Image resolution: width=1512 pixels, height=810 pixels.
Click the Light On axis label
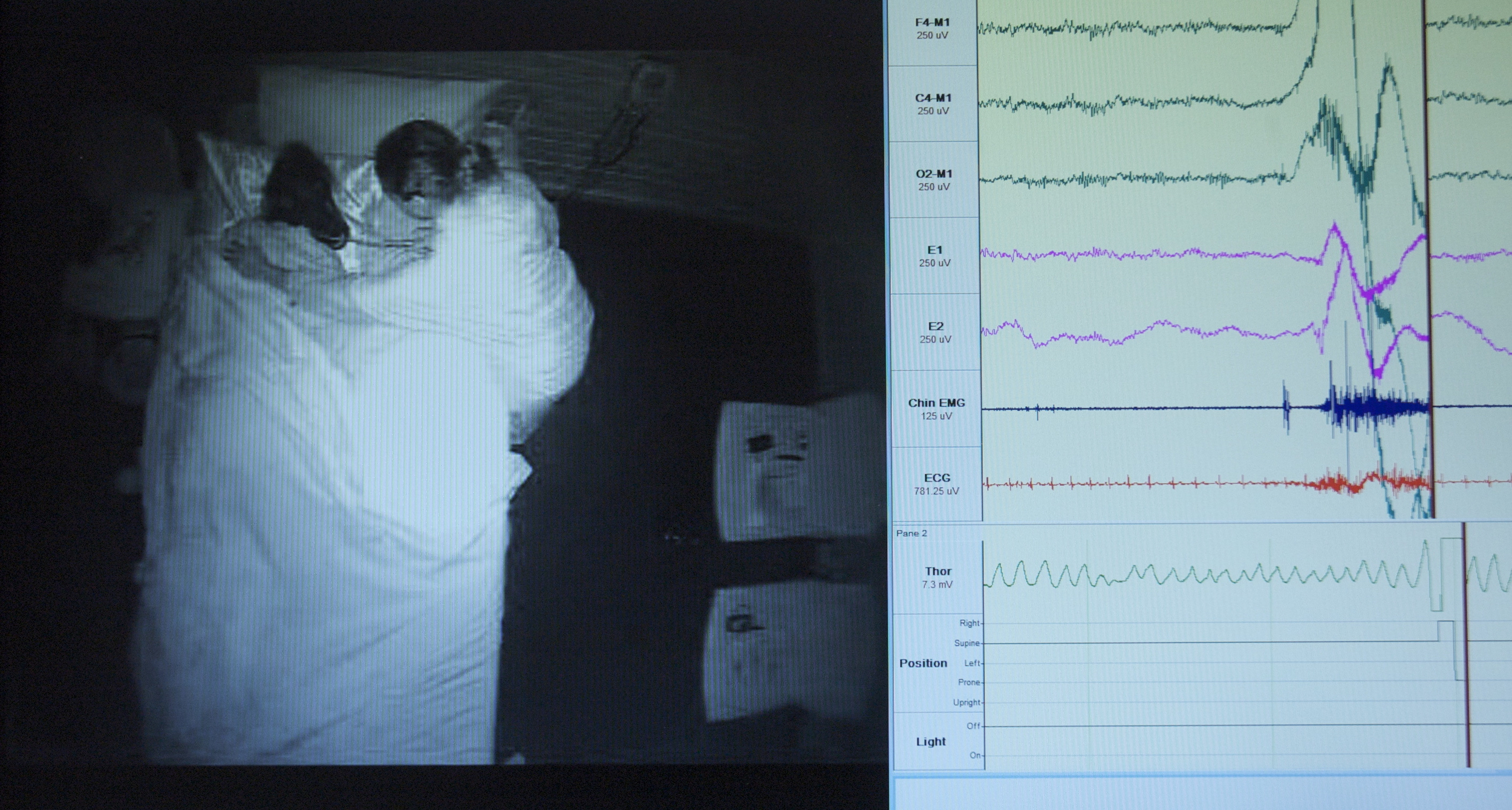pyautogui.click(x=975, y=755)
